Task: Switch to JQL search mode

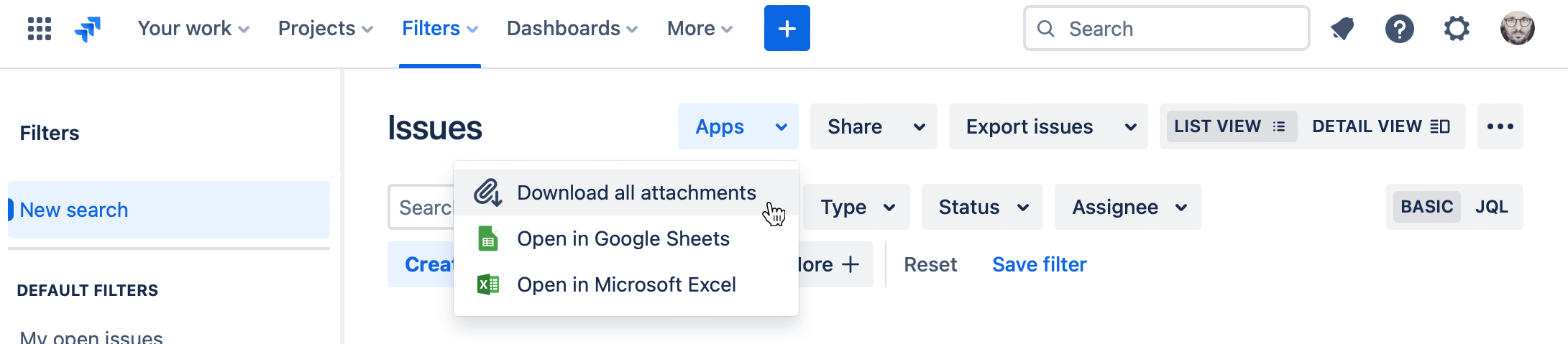Action: (1492, 207)
